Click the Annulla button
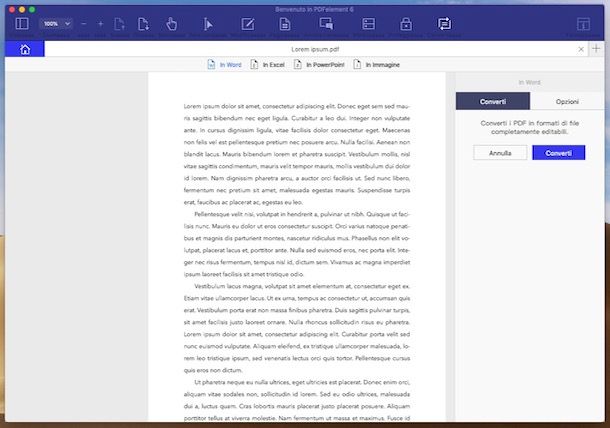The height and width of the screenshot is (428, 610). click(500, 153)
